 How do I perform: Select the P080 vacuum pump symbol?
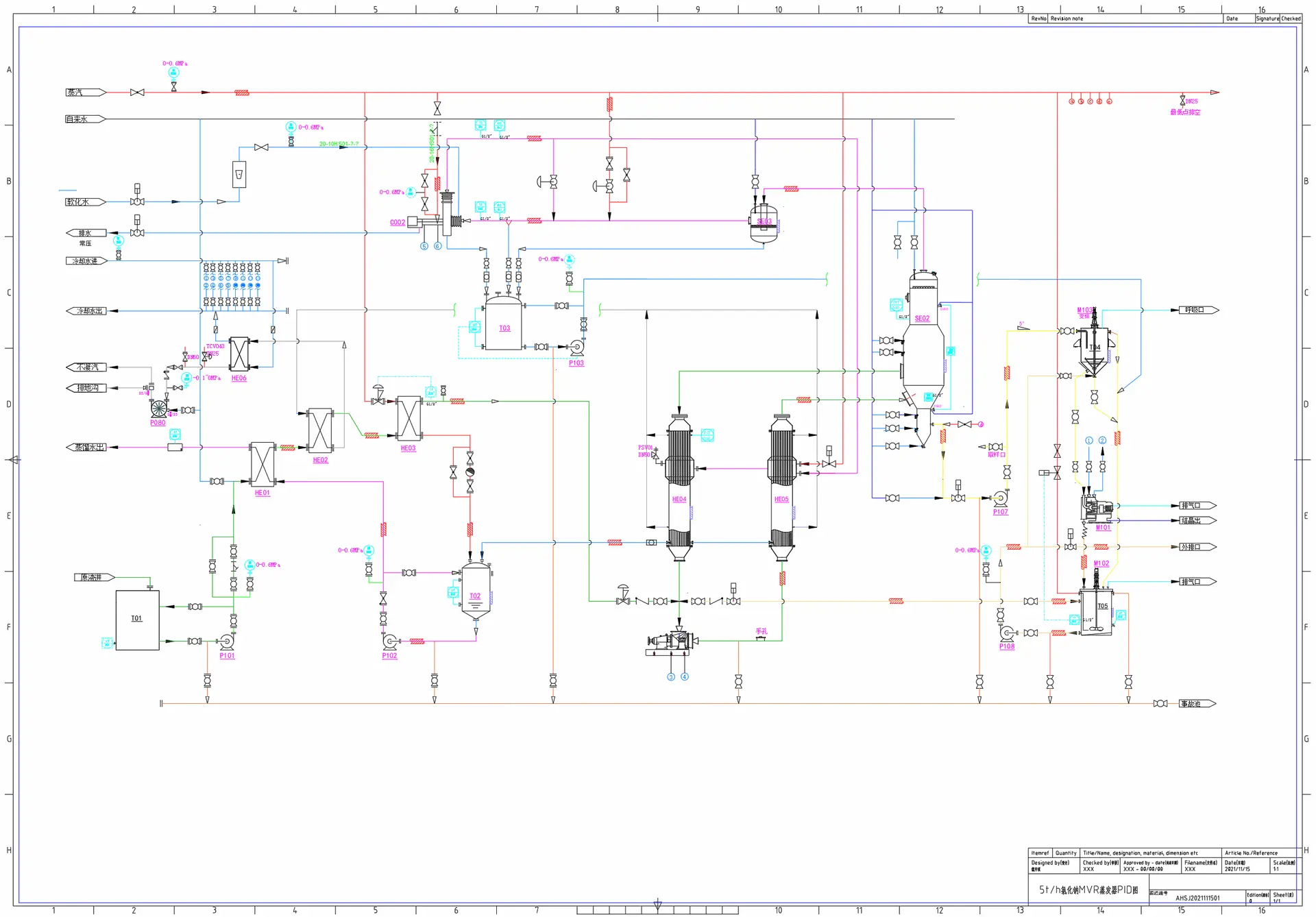[159, 409]
